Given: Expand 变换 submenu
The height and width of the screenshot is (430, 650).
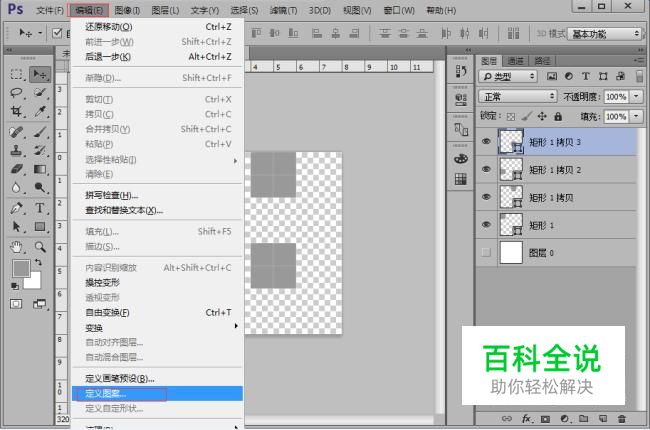Looking at the screenshot, I should (158, 328).
